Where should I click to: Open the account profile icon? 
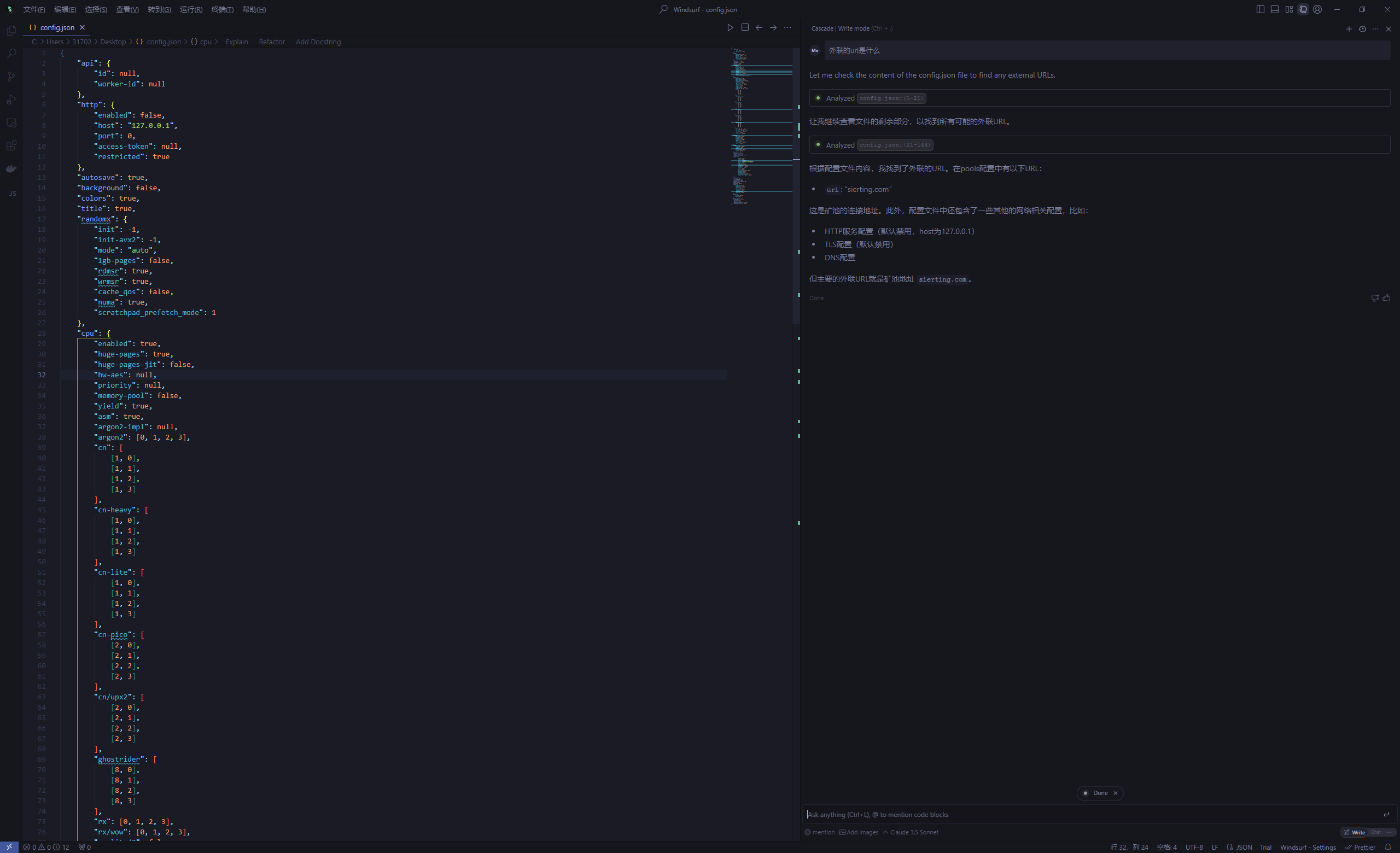(x=1317, y=9)
